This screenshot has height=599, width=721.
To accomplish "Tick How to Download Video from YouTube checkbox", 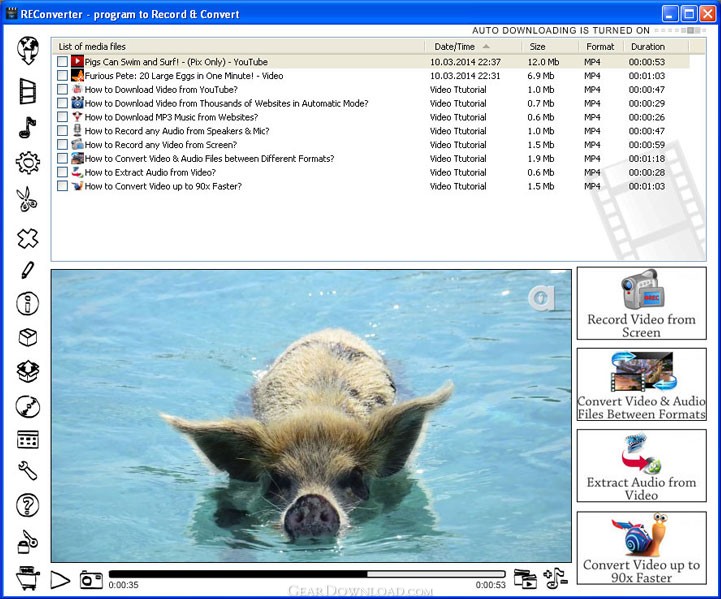I will pos(63,89).
